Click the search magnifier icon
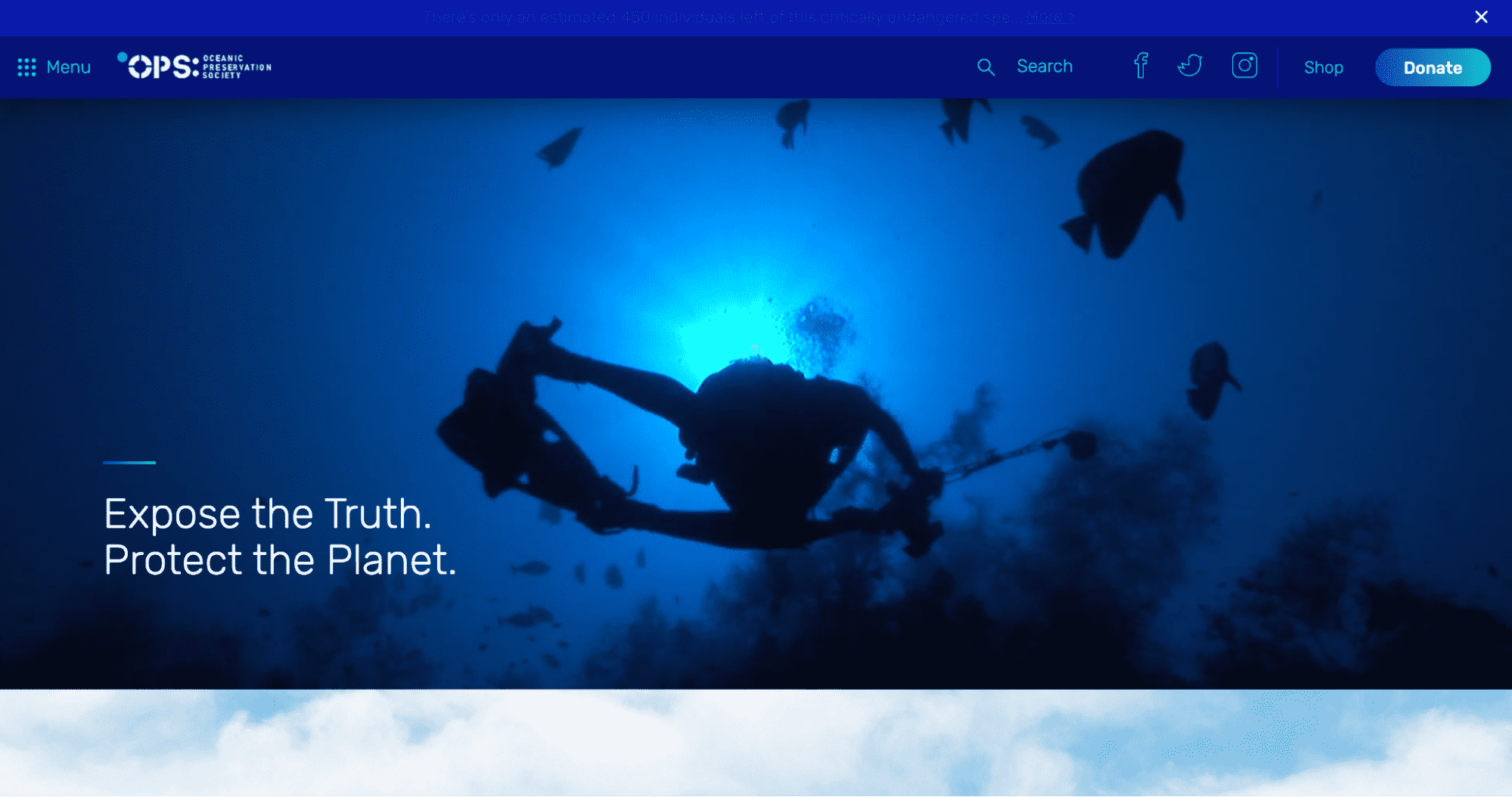 point(986,67)
